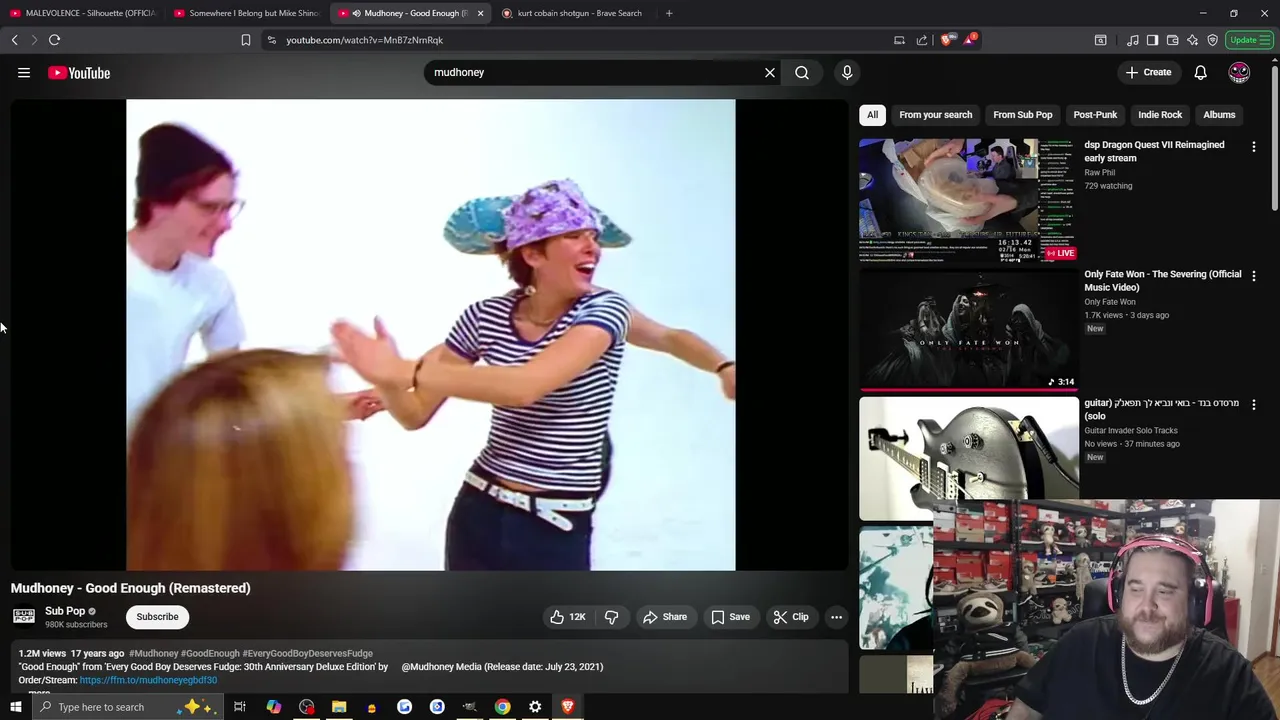The height and width of the screenshot is (720, 1280).
Task: Open Brave playlist music note icon
Action: (1132, 40)
